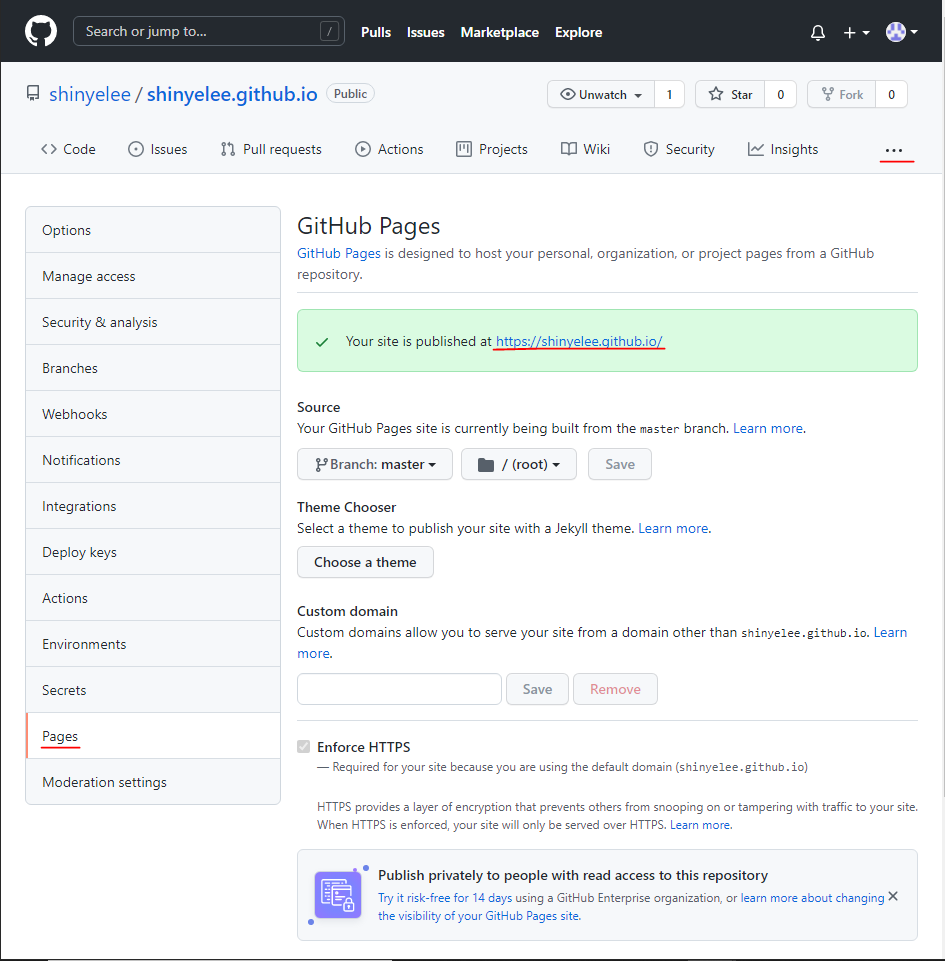Select Pages in the sidebar
945x961 pixels.
(x=153, y=735)
